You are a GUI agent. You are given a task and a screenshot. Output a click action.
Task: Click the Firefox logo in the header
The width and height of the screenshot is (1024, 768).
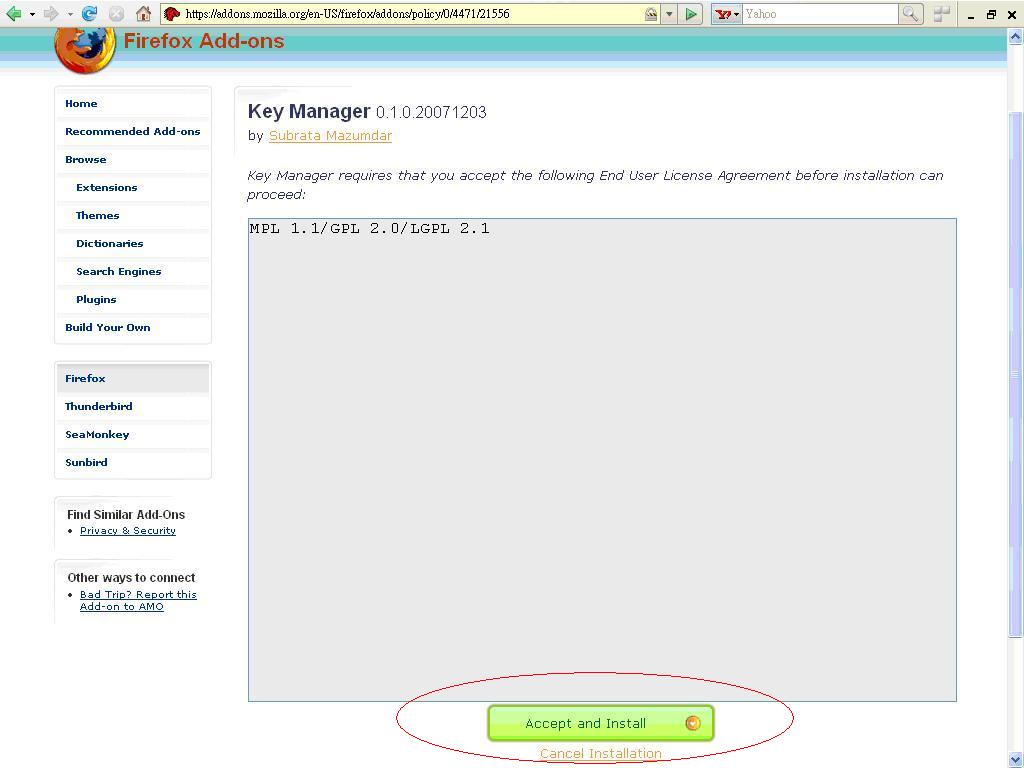[x=85, y=51]
